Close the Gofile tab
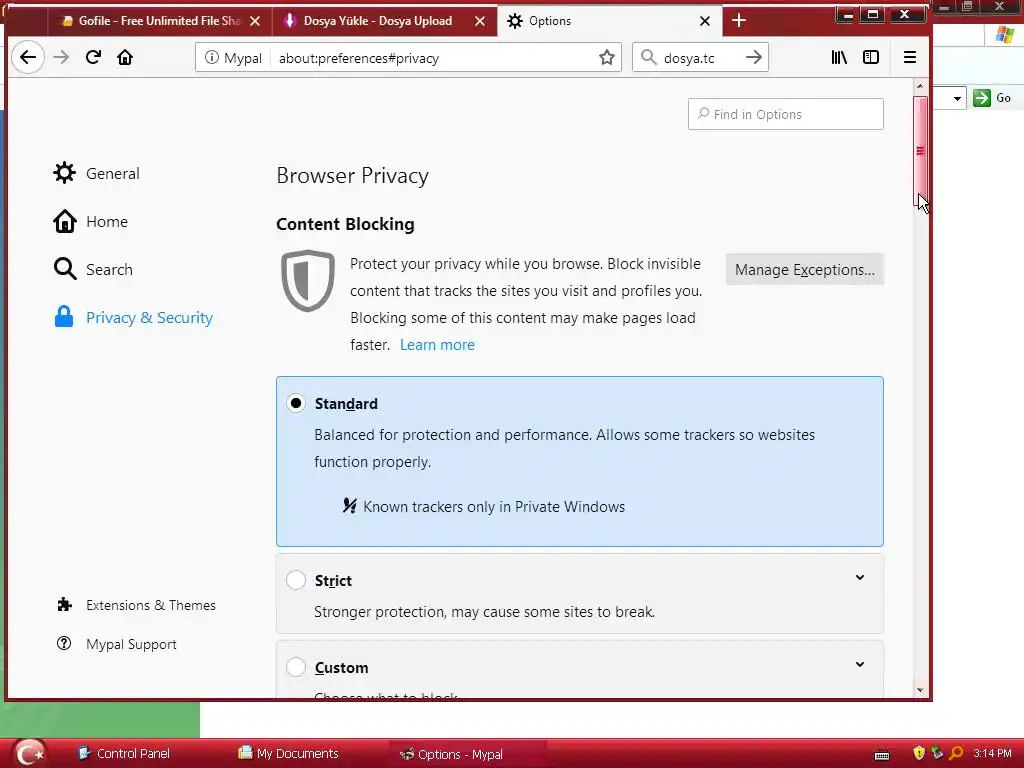Screen dimensions: 1024x768 point(255,21)
